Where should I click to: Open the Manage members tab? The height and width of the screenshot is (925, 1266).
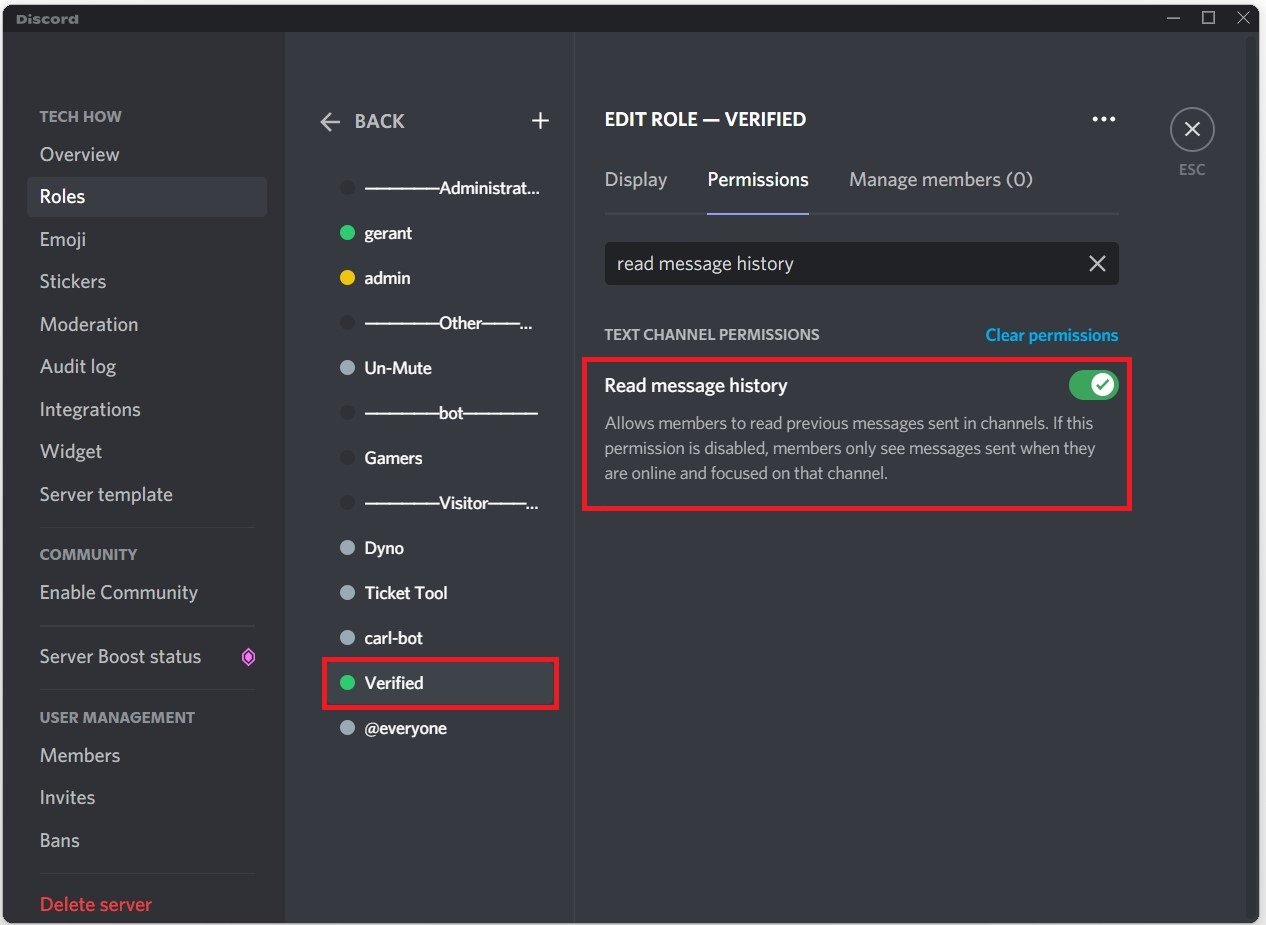tap(940, 180)
